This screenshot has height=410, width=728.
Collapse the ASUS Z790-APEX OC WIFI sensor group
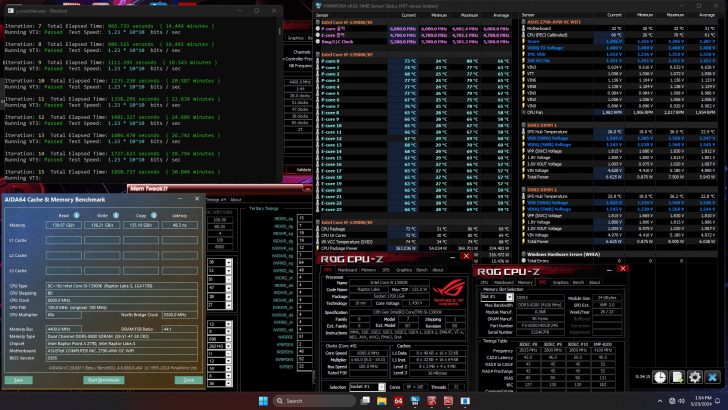click(524, 22)
